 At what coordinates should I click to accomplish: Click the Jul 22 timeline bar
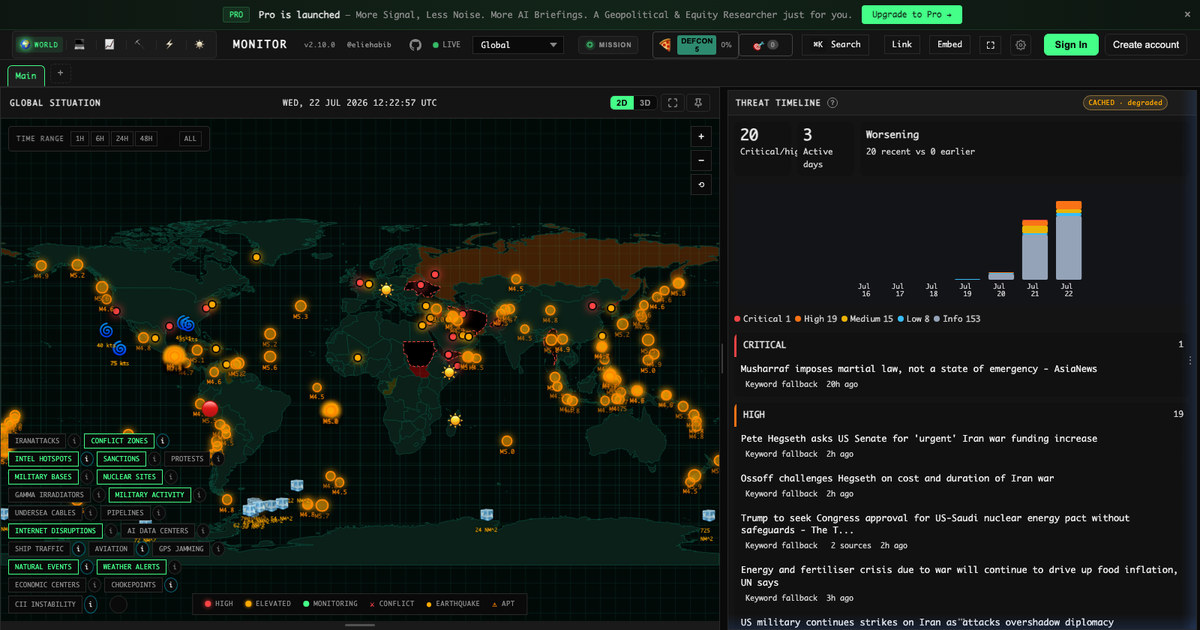tap(1069, 241)
